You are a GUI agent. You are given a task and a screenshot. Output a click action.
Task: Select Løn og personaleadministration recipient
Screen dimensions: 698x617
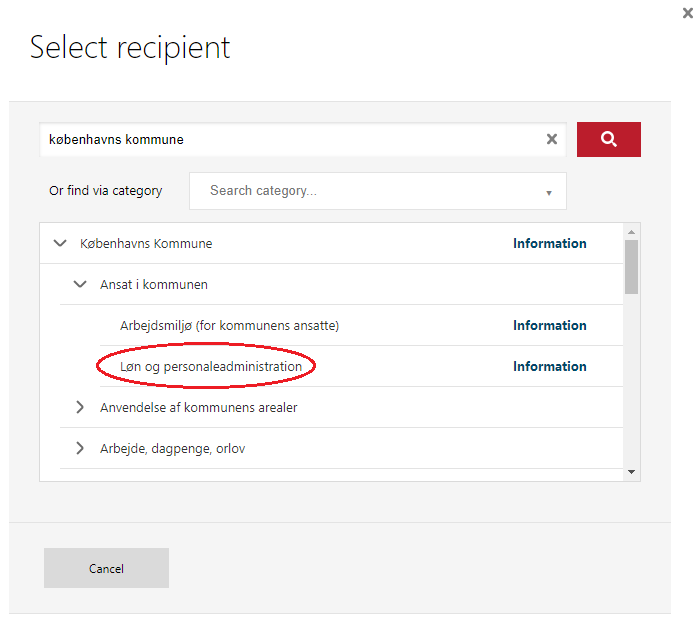211,367
